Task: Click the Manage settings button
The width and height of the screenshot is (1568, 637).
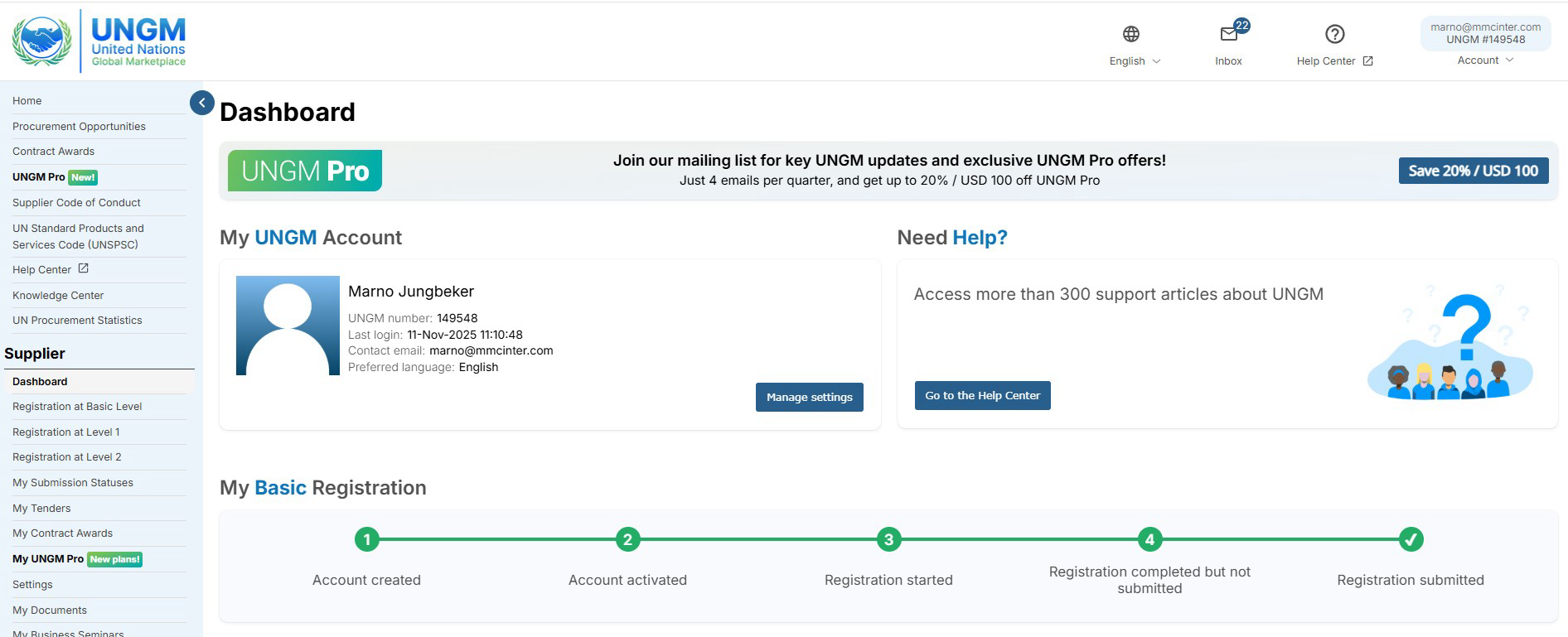Action: pyautogui.click(x=809, y=397)
